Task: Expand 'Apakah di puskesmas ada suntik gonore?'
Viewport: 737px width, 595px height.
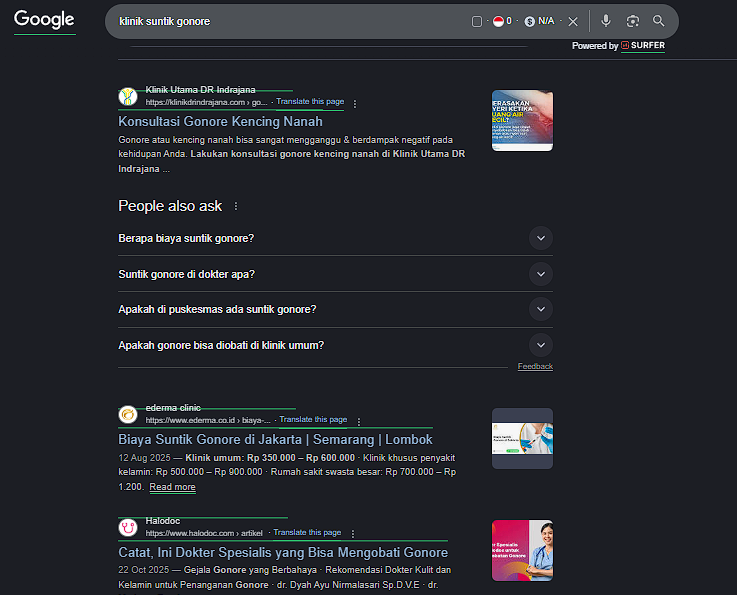Action: pos(540,309)
